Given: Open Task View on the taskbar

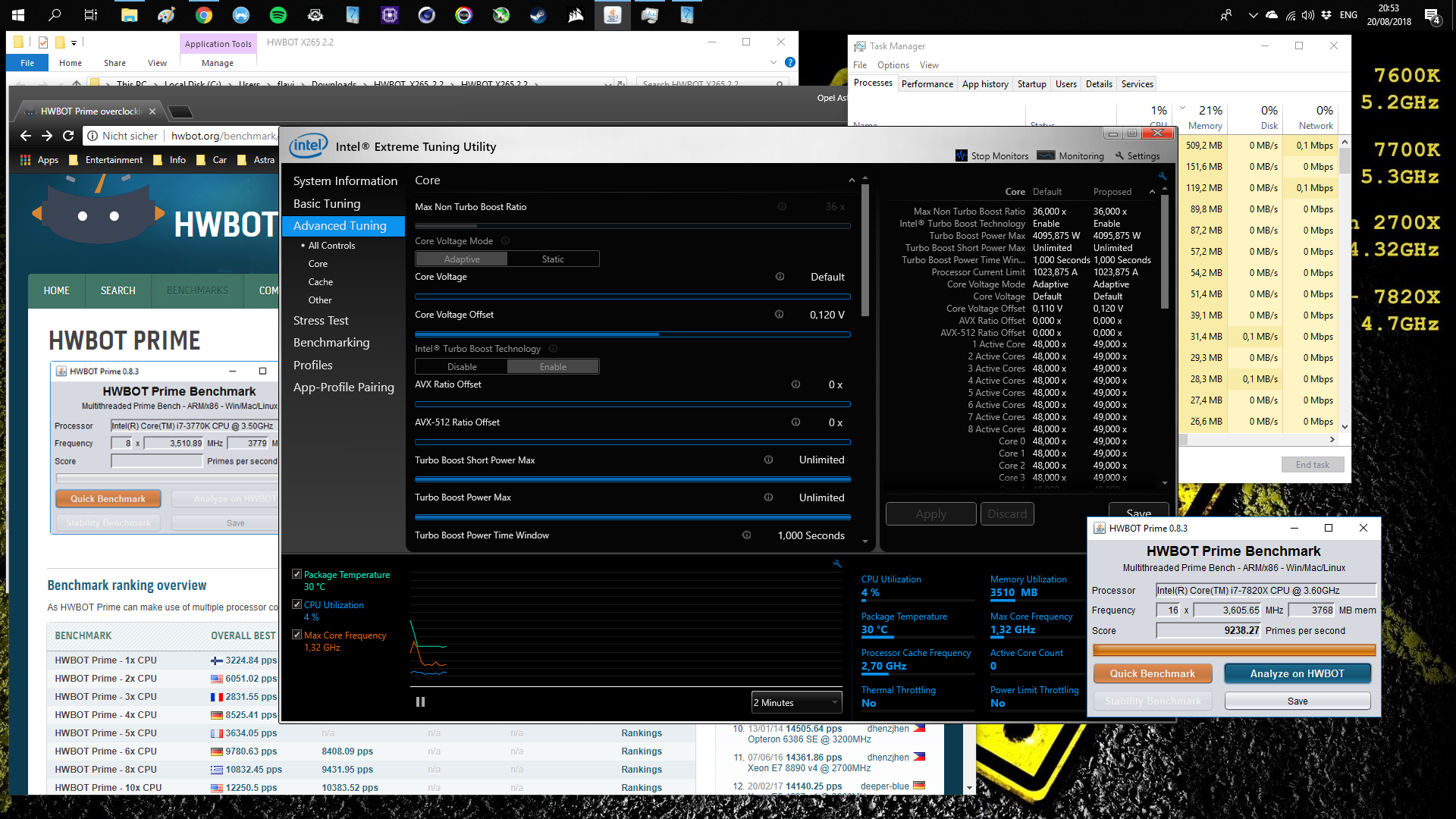Looking at the screenshot, I should pyautogui.click(x=91, y=14).
